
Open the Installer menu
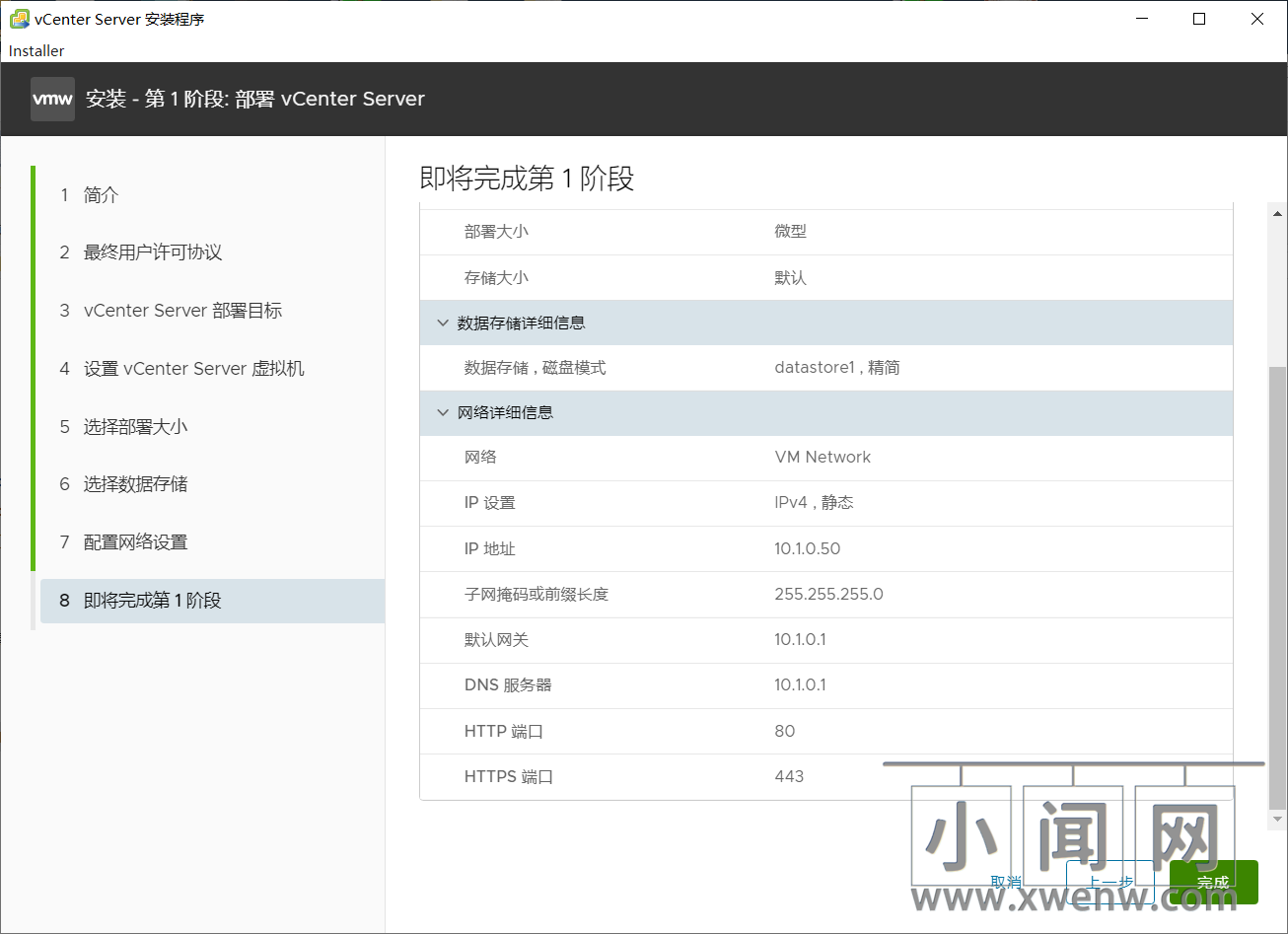coord(36,50)
